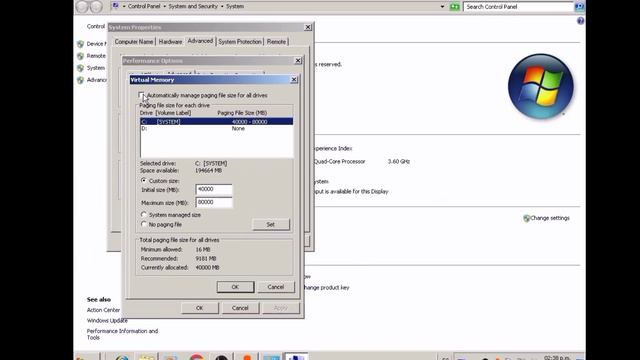Image resolution: width=640 pixels, height=360 pixels.
Task: Close the Performance Options window
Action: (x=298, y=60)
